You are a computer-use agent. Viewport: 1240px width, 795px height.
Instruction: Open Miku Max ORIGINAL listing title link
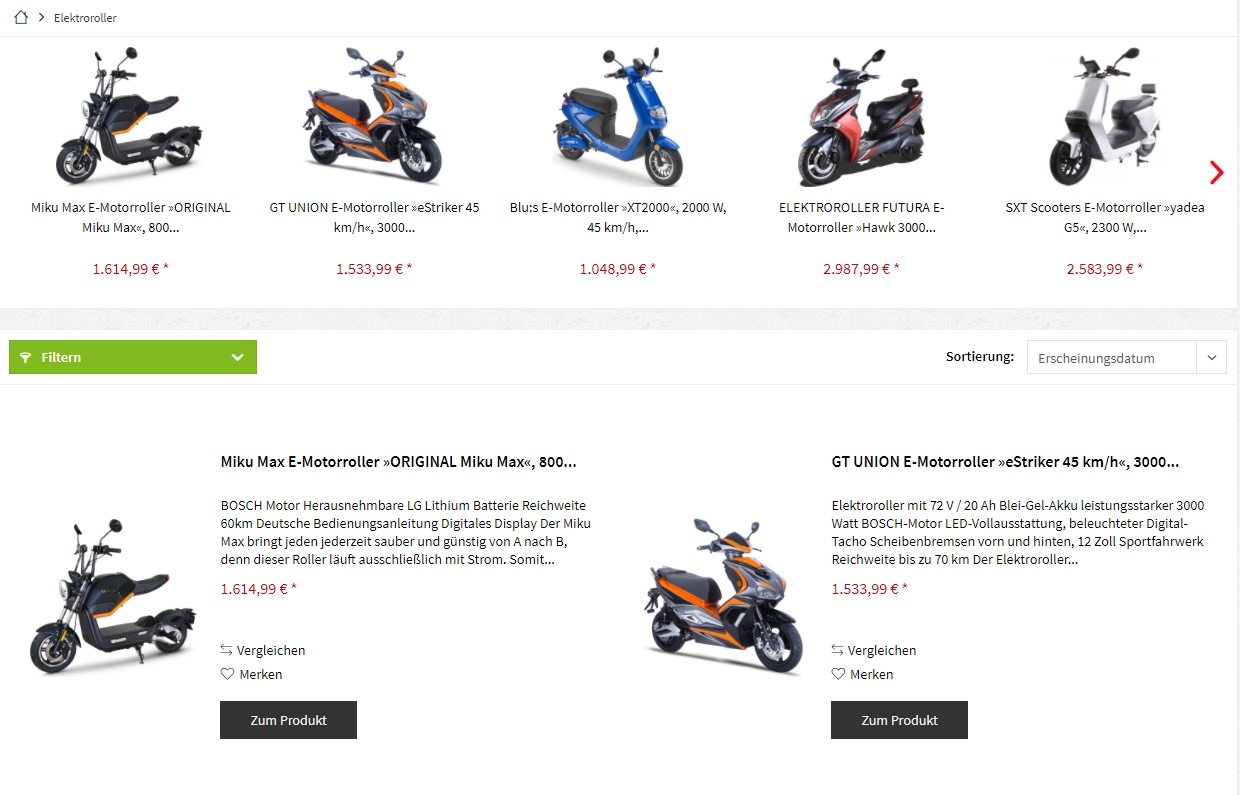(398, 462)
